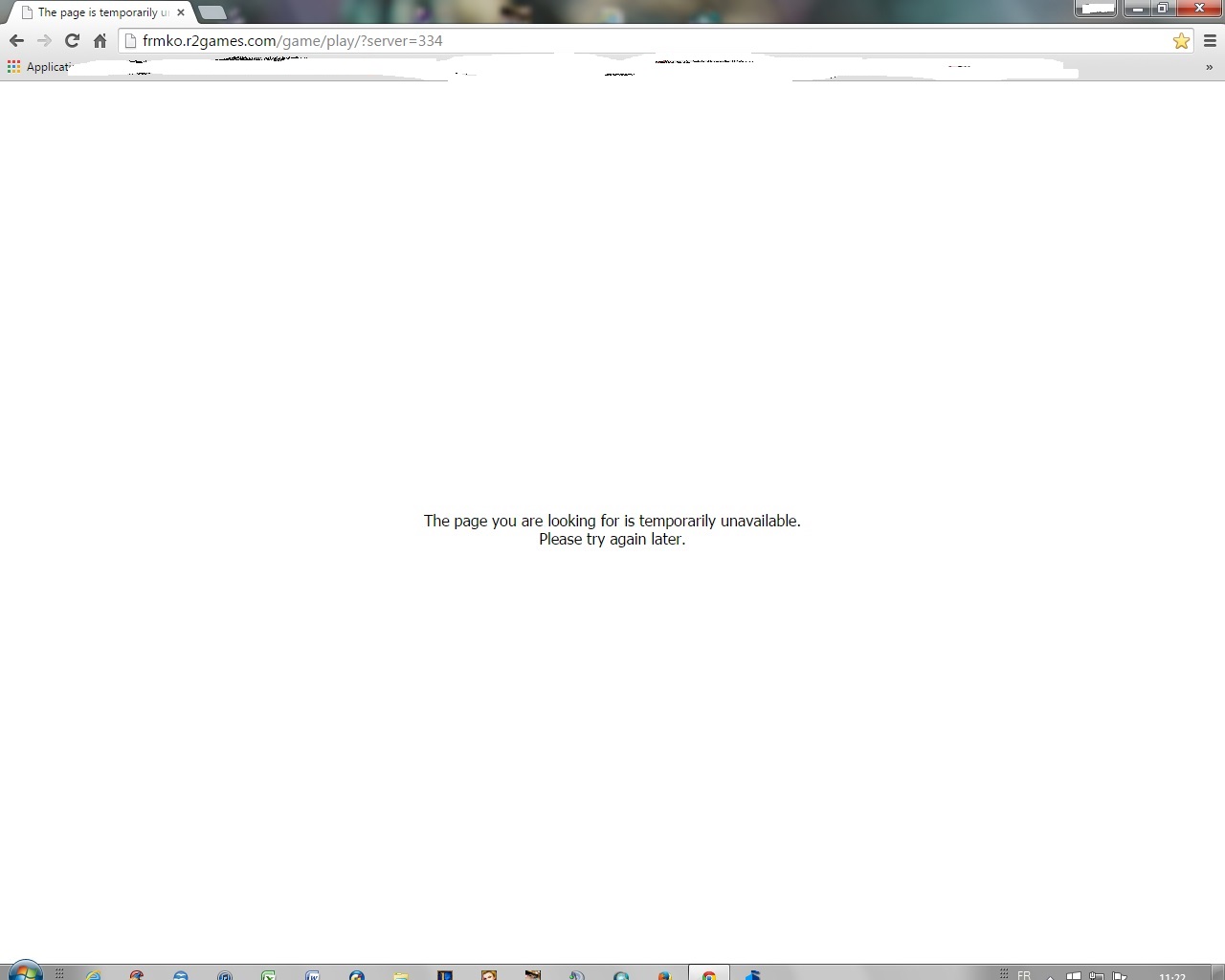Open the Word icon in the taskbar
This screenshot has height=980, width=1225.
(312, 974)
